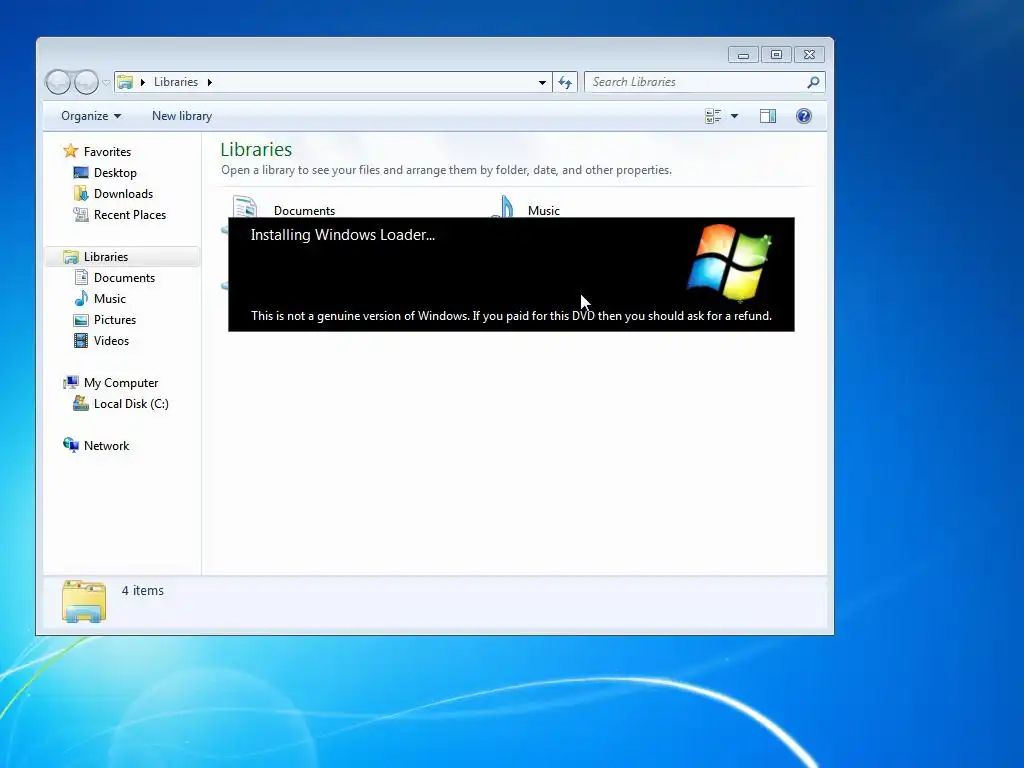Click Change your view icon

point(713,116)
